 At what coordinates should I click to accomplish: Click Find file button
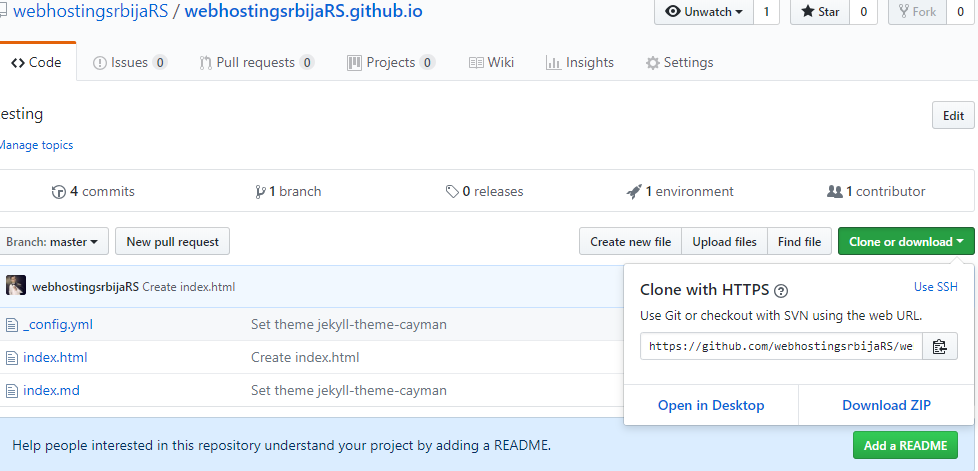(799, 241)
